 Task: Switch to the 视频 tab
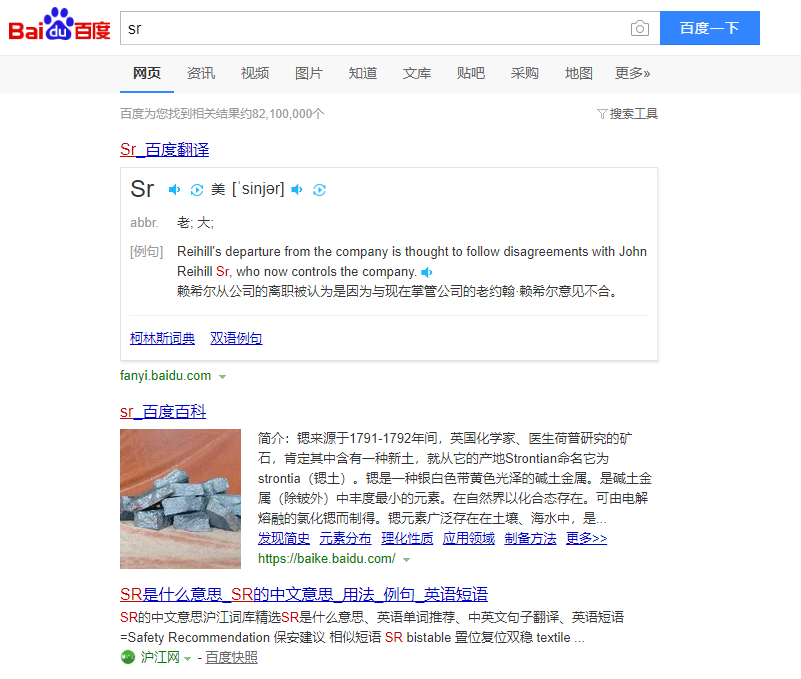coord(255,74)
